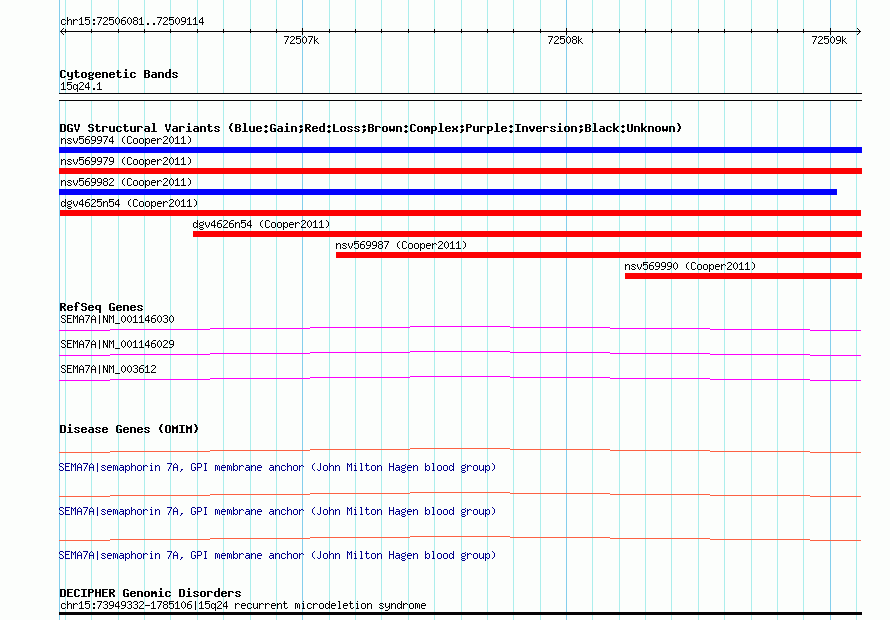Open the 15q24 recurrent microdeletion syndrome entry
The image size is (890, 620).
coord(242,605)
